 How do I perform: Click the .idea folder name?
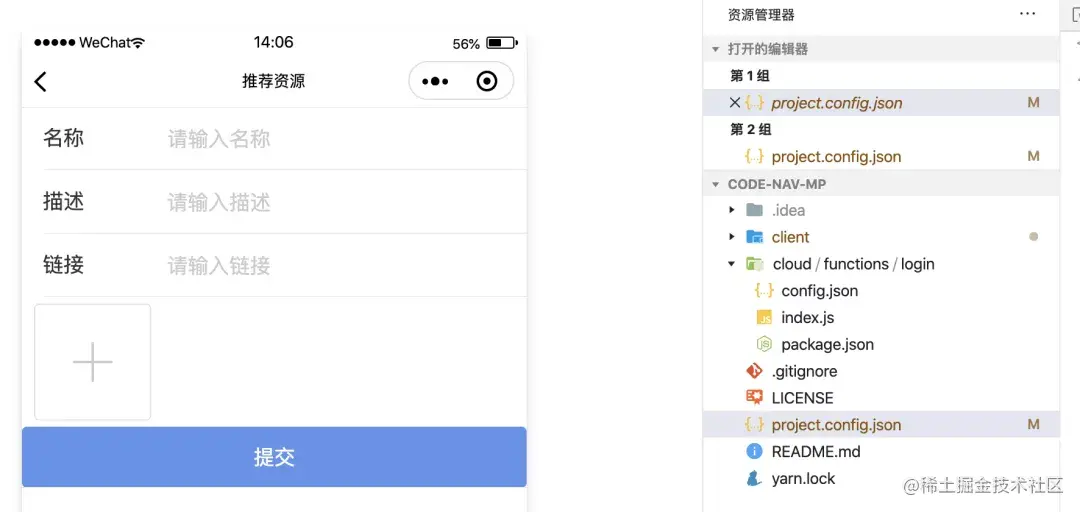(x=788, y=210)
